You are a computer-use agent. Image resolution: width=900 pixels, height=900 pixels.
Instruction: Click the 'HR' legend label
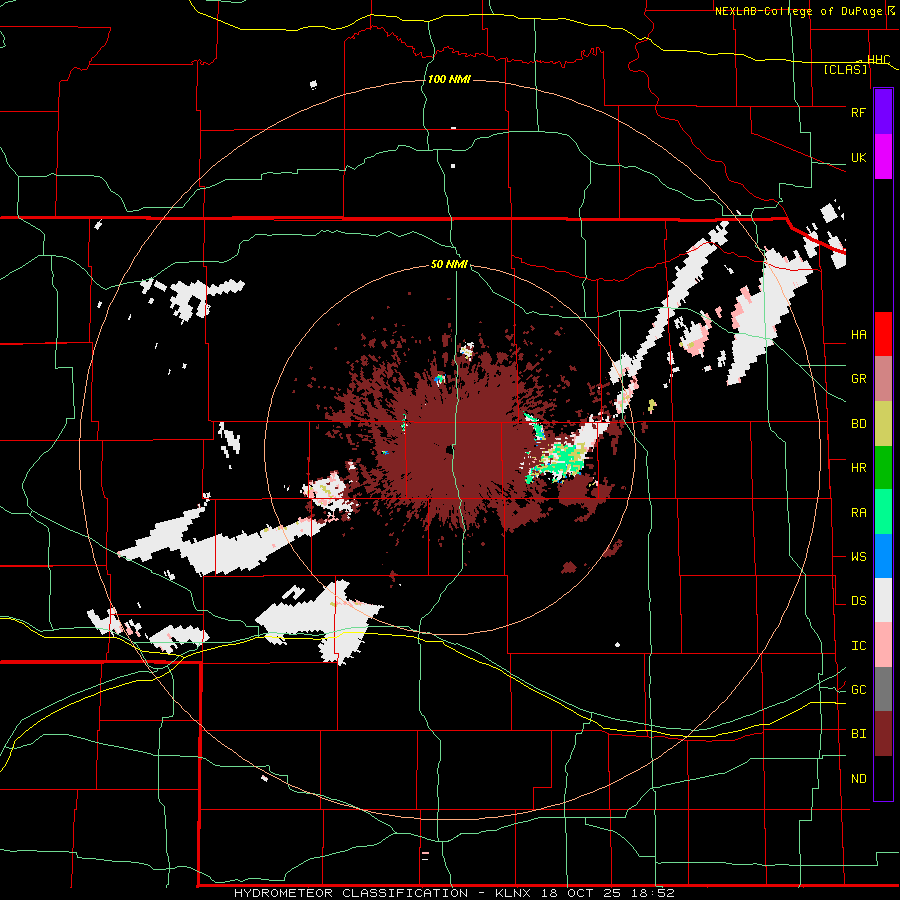[858, 468]
